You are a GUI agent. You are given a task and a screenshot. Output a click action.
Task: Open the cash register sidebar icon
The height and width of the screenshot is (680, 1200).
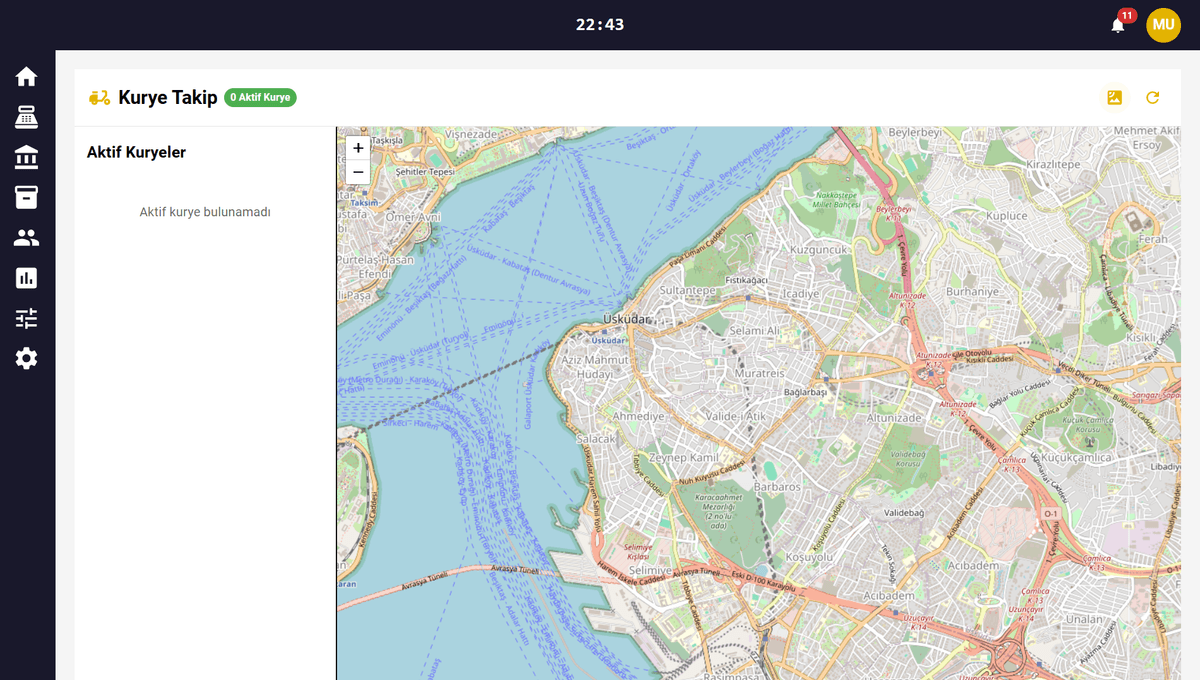(x=26, y=117)
